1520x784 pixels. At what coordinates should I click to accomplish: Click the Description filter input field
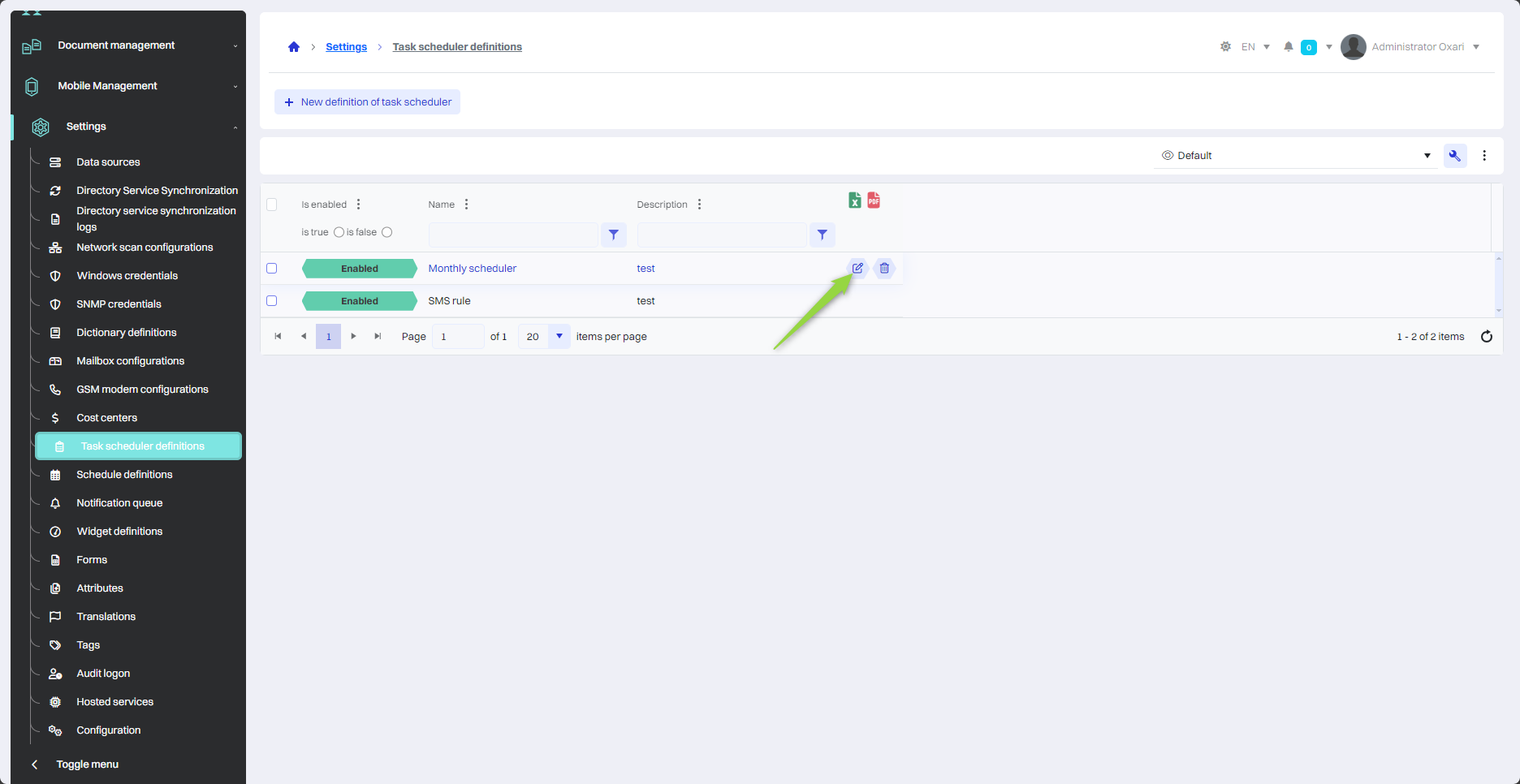(x=721, y=235)
